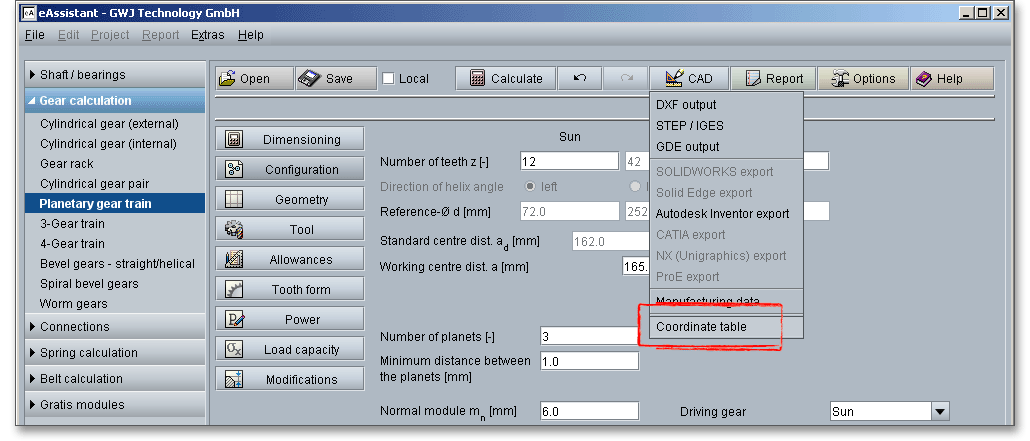The width and height of the screenshot is (1030, 441).
Task: Select Coordinate table from CAD menu
Action: tap(701, 327)
